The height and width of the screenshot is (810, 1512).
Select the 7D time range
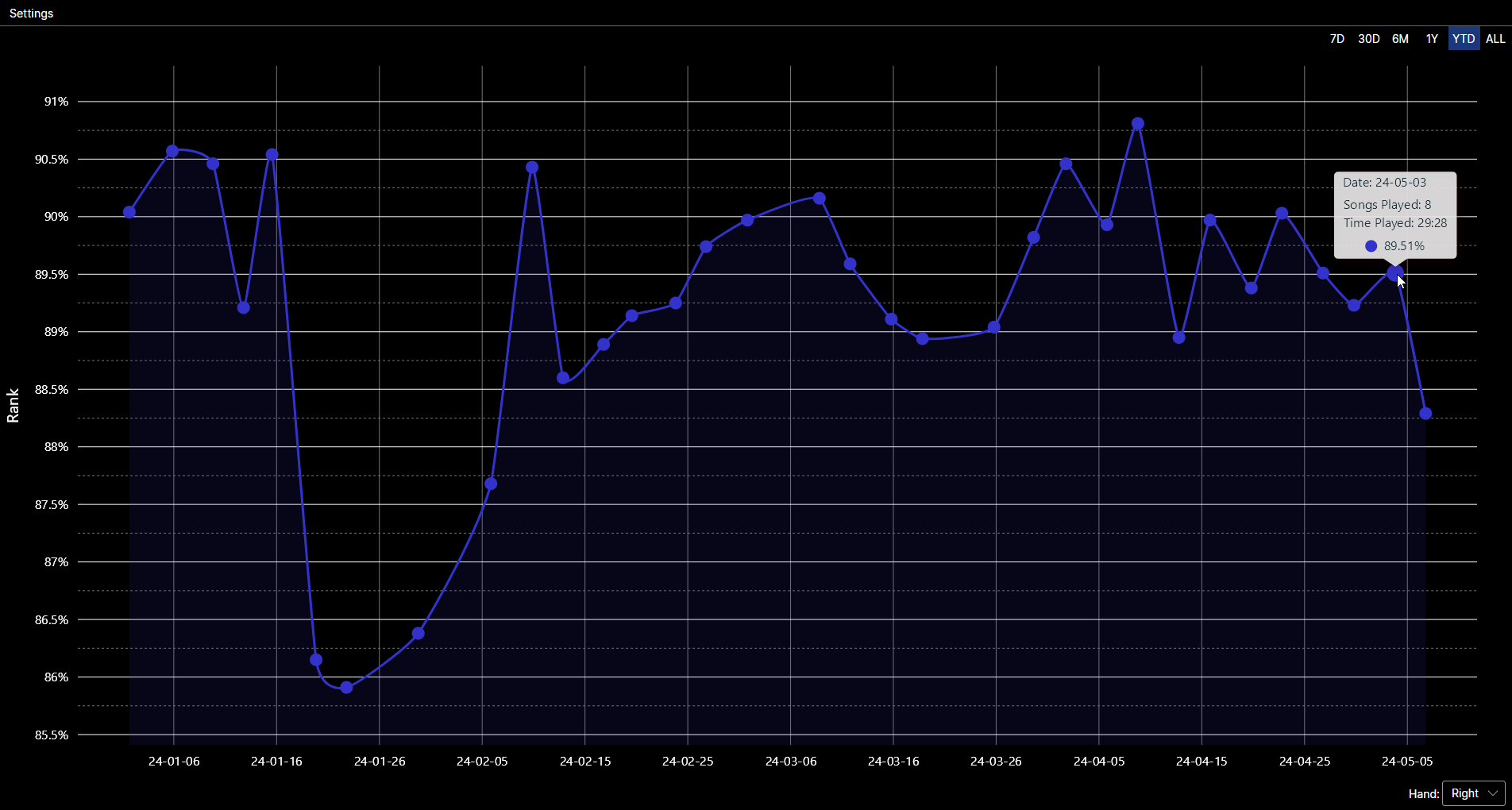1337,39
